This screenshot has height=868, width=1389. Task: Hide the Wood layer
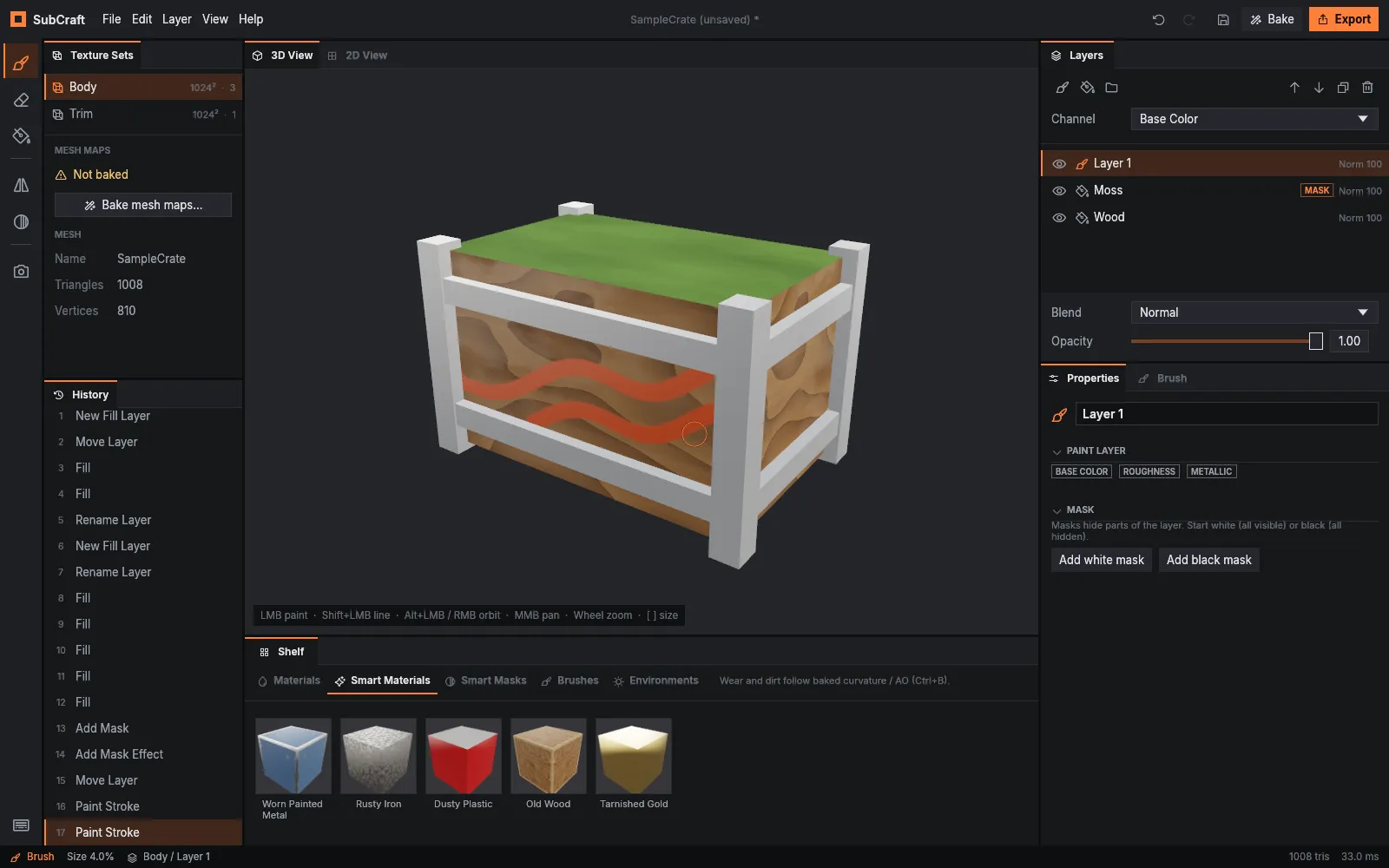(1059, 218)
